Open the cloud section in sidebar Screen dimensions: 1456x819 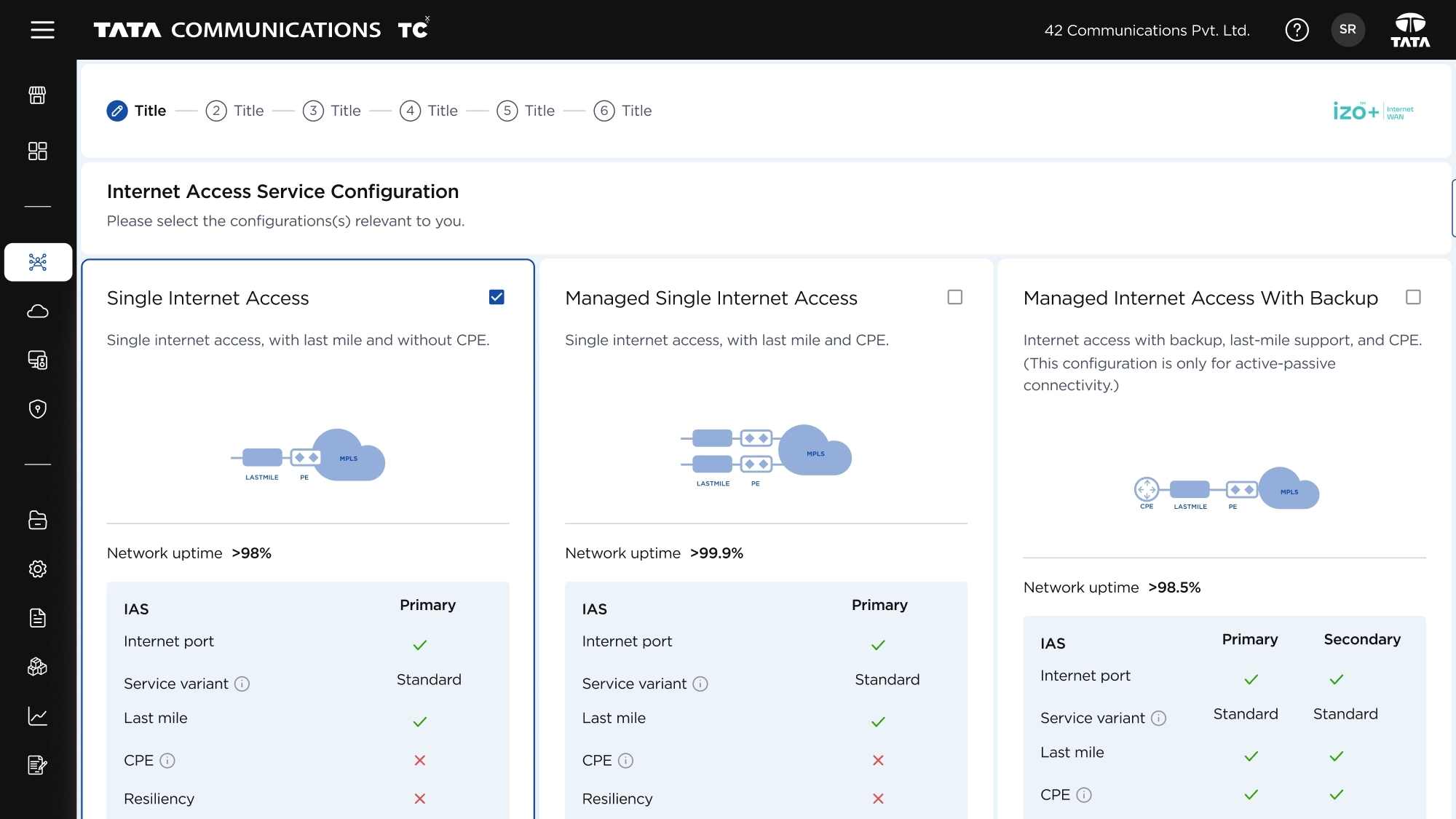pyautogui.click(x=38, y=312)
